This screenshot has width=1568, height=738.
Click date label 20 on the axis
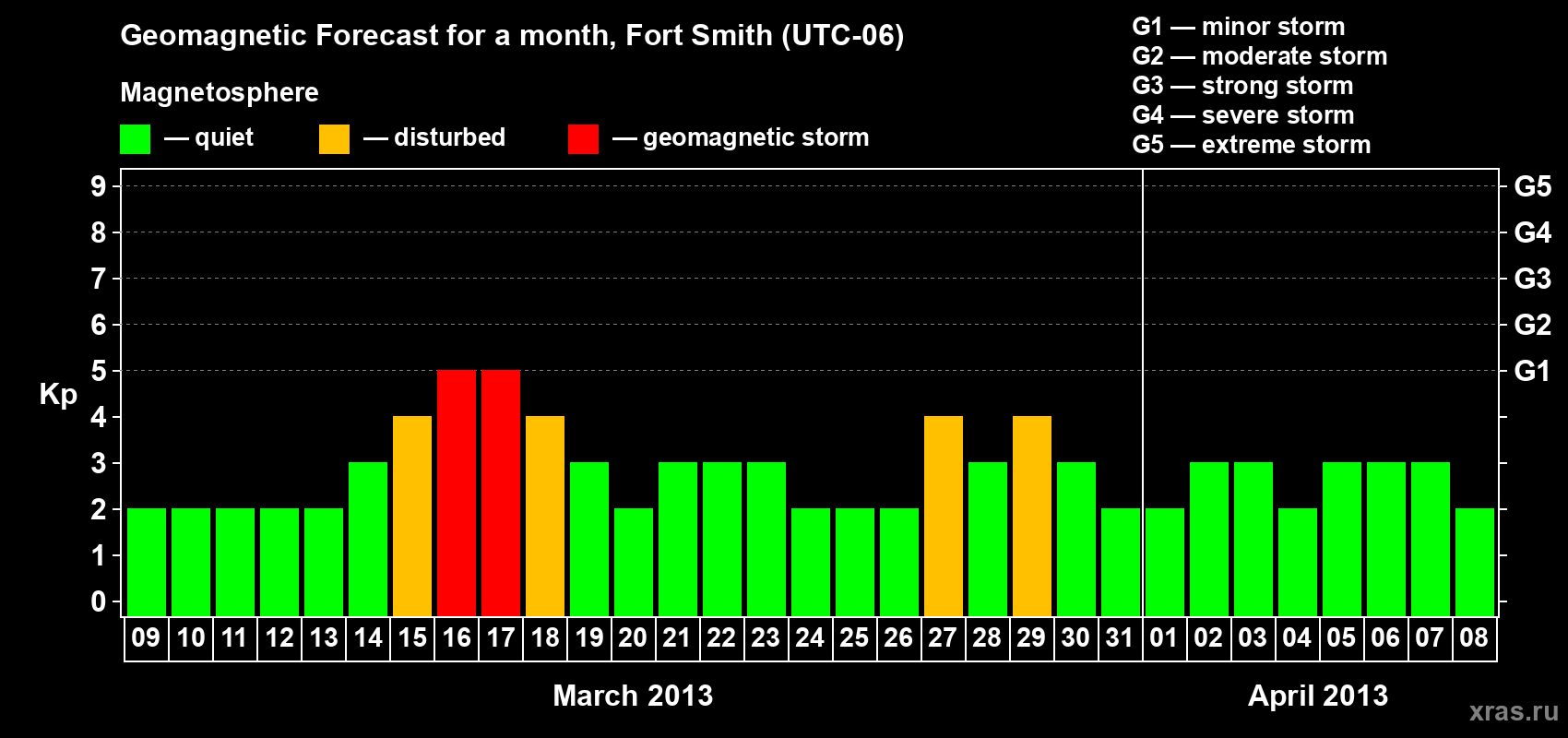(633, 638)
